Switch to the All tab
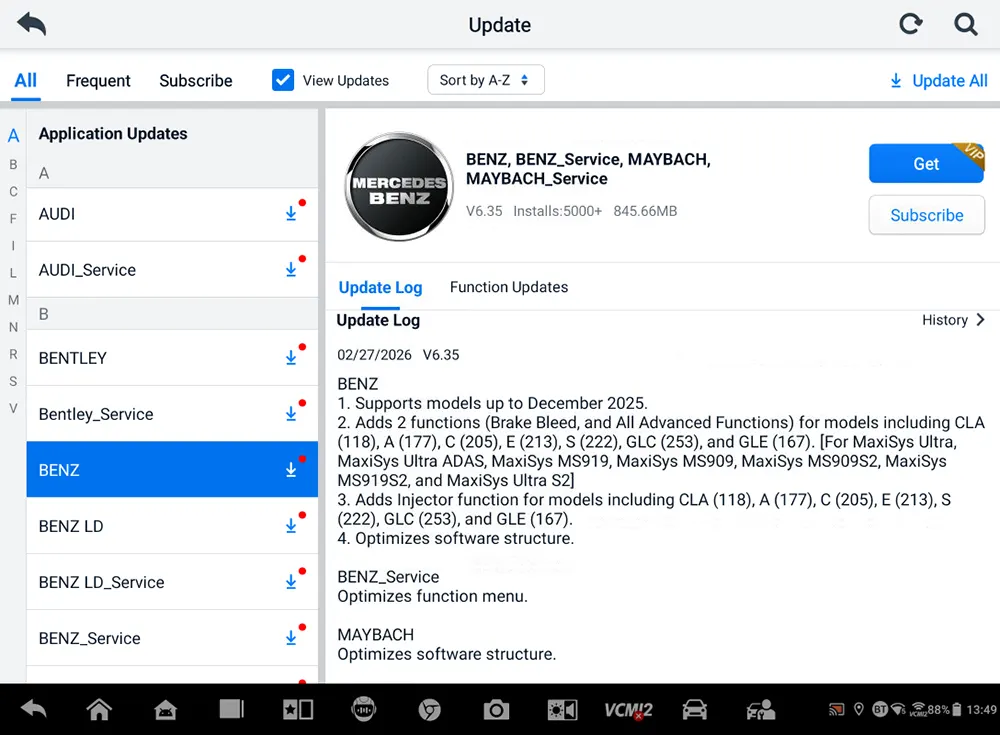Viewport: 1000px width, 735px height. [26, 80]
